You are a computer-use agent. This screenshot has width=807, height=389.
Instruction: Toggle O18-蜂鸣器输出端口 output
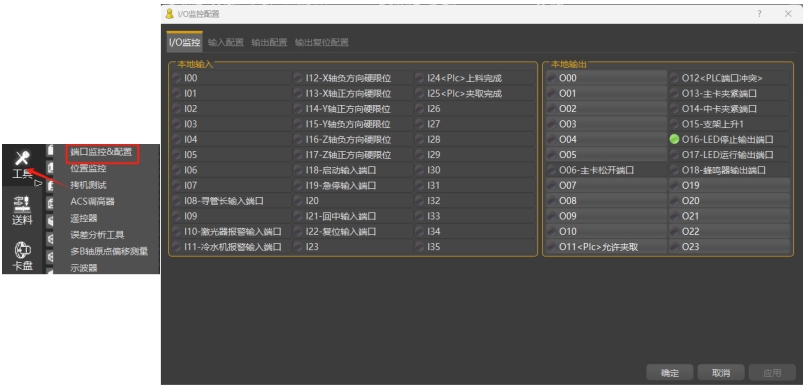(x=729, y=170)
